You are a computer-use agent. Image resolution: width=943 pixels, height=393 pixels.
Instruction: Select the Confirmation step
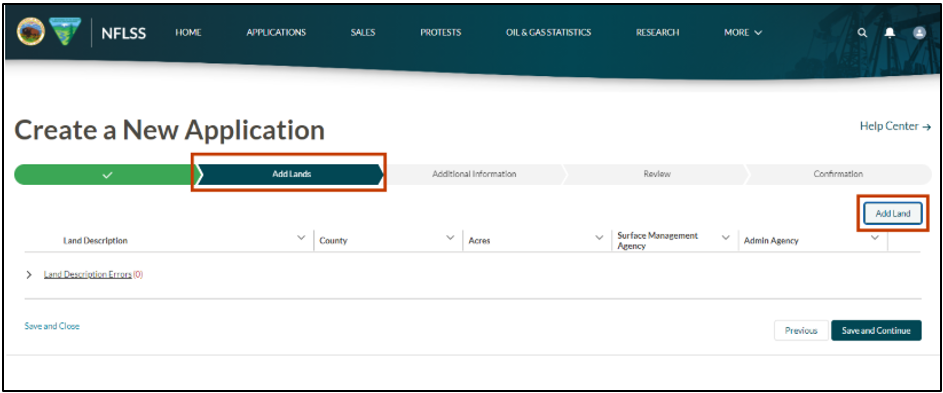tap(838, 174)
